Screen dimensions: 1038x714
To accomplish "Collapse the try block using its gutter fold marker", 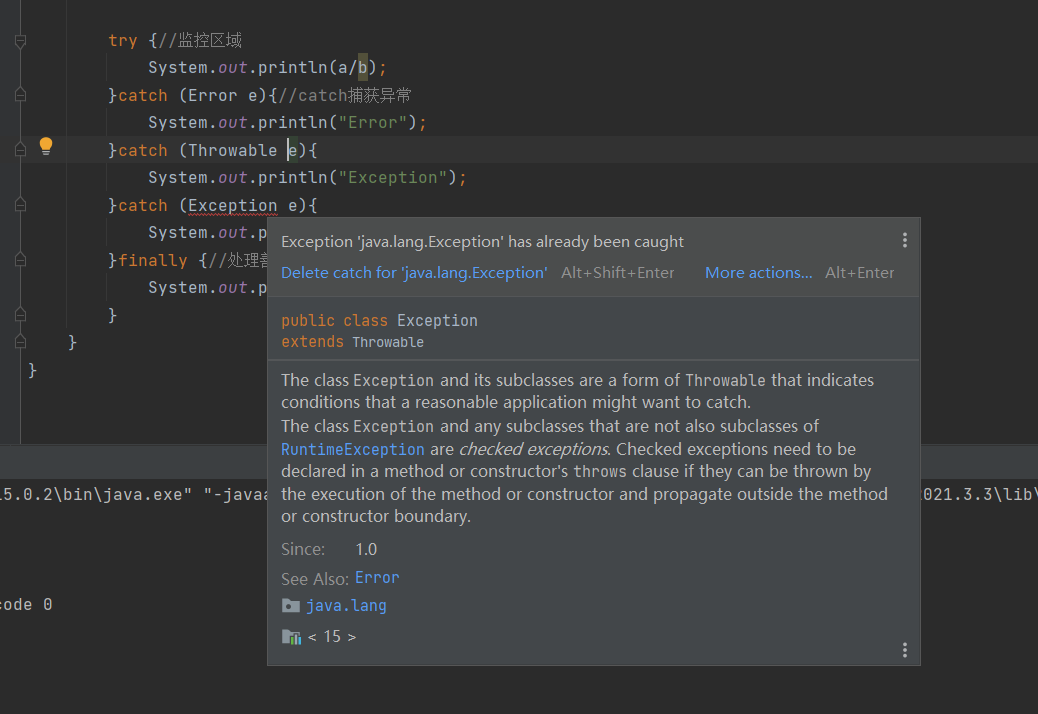I will [x=20, y=41].
